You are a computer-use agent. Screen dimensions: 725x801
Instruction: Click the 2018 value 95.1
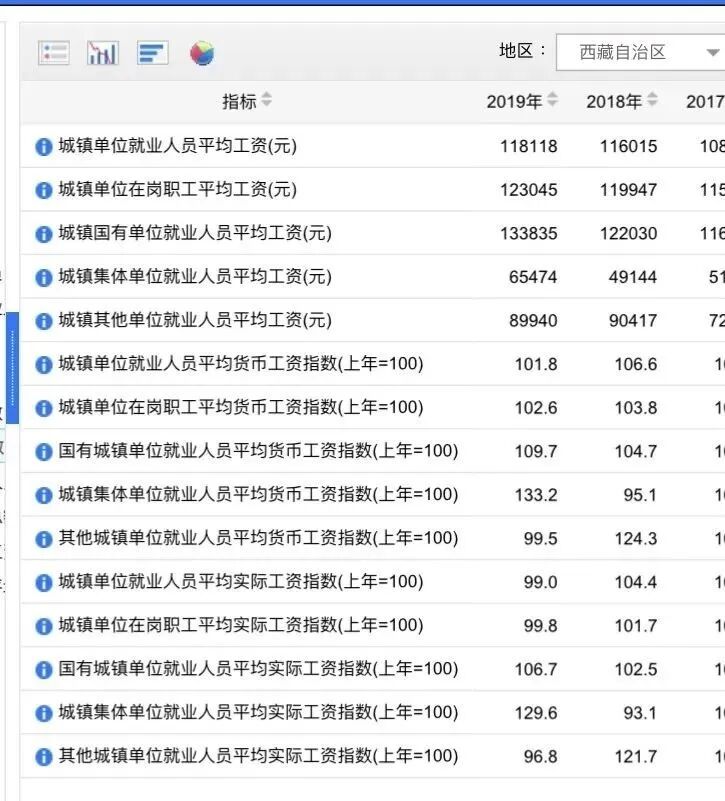(640, 495)
